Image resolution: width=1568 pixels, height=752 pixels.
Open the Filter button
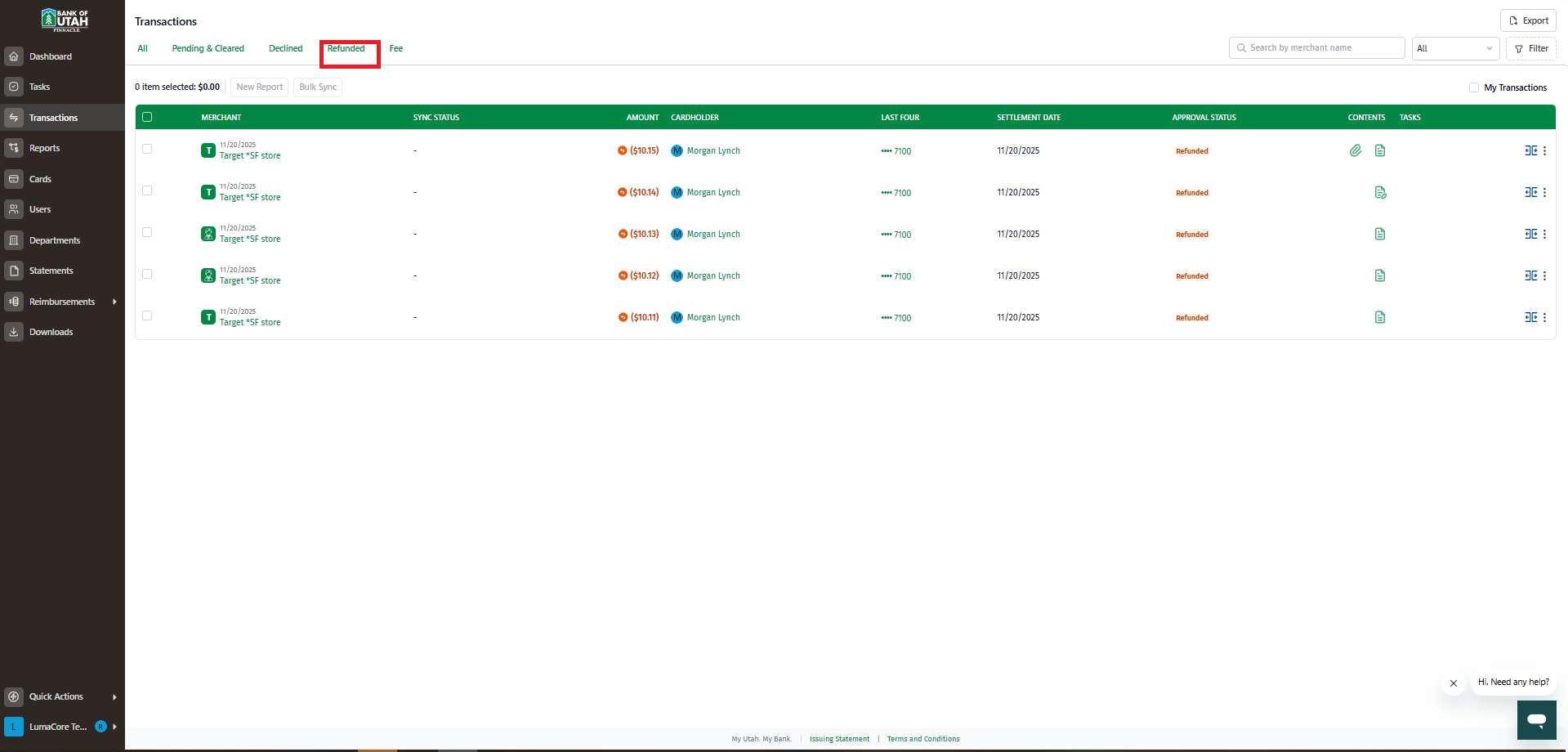tap(1531, 48)
